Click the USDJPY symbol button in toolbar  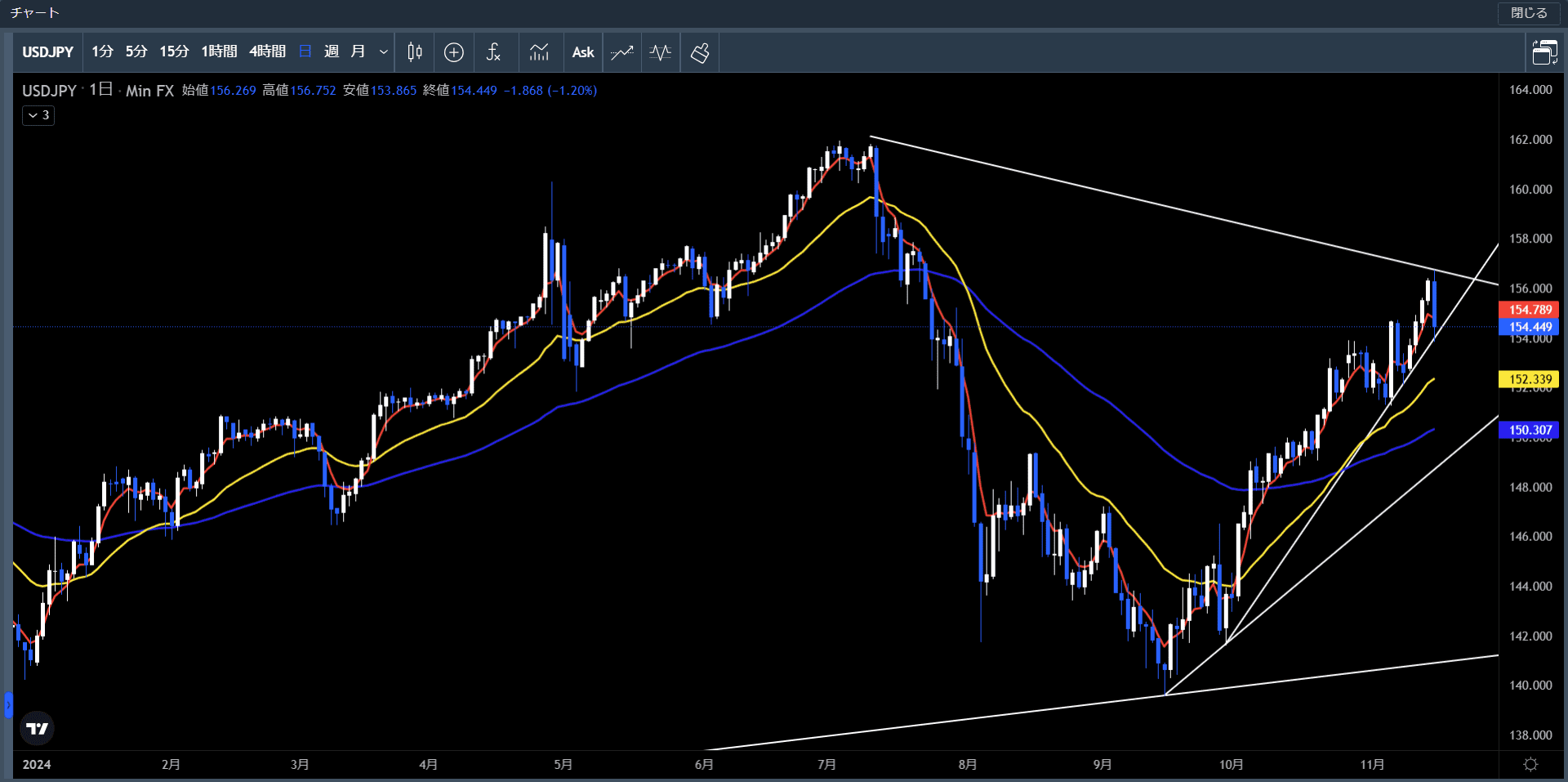click(47, 52)
